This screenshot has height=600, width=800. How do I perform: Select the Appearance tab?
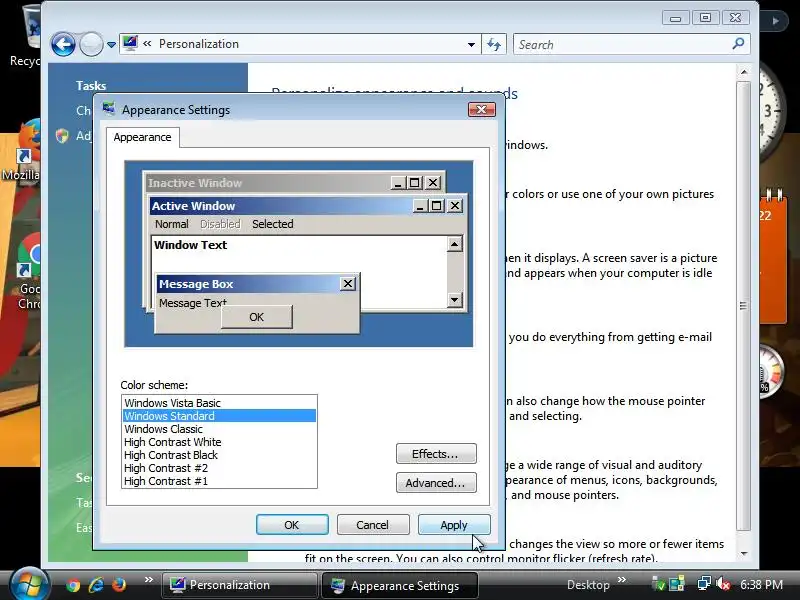142,137
